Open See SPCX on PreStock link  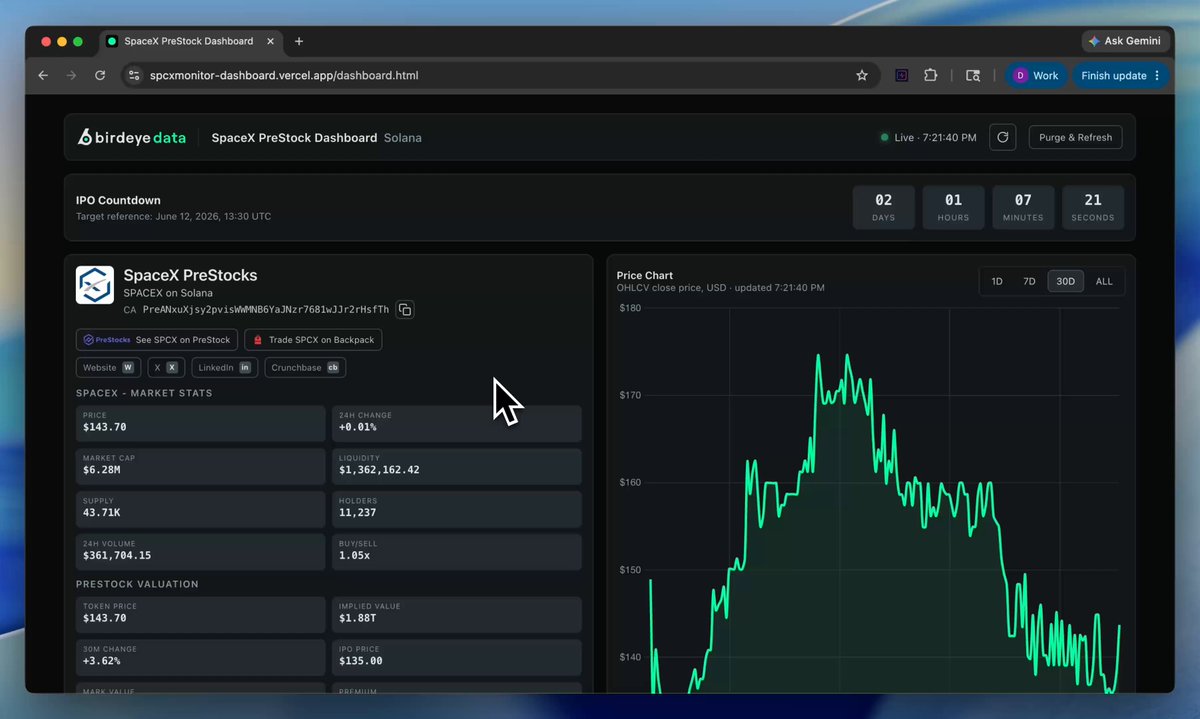coord(159,340)
